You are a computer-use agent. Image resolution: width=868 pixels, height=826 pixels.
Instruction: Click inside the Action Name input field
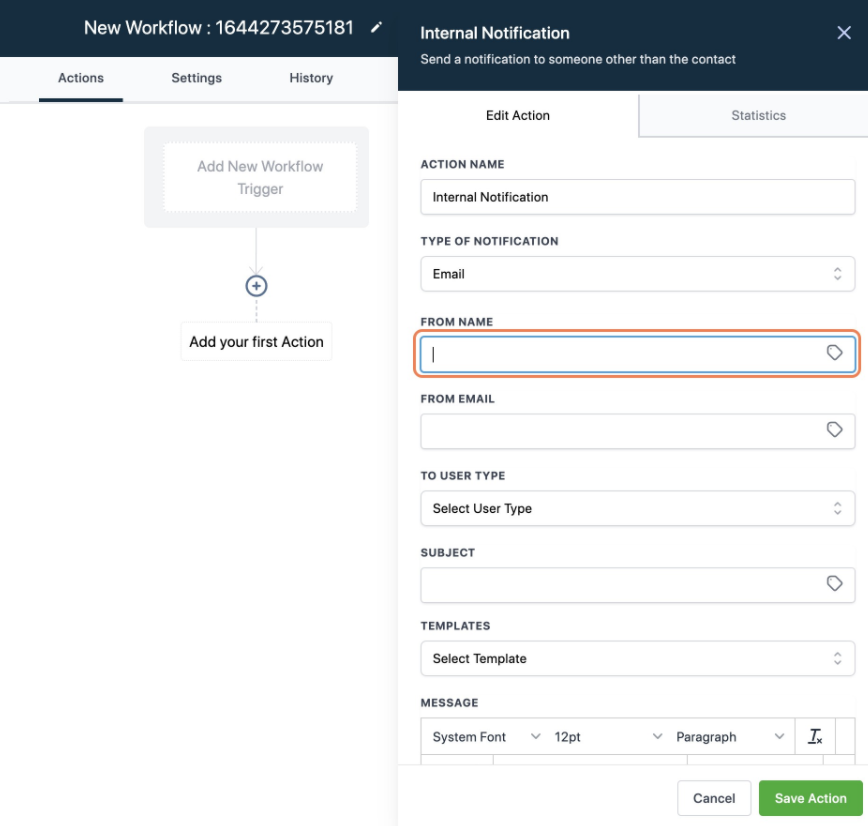[x=637, y=197]
